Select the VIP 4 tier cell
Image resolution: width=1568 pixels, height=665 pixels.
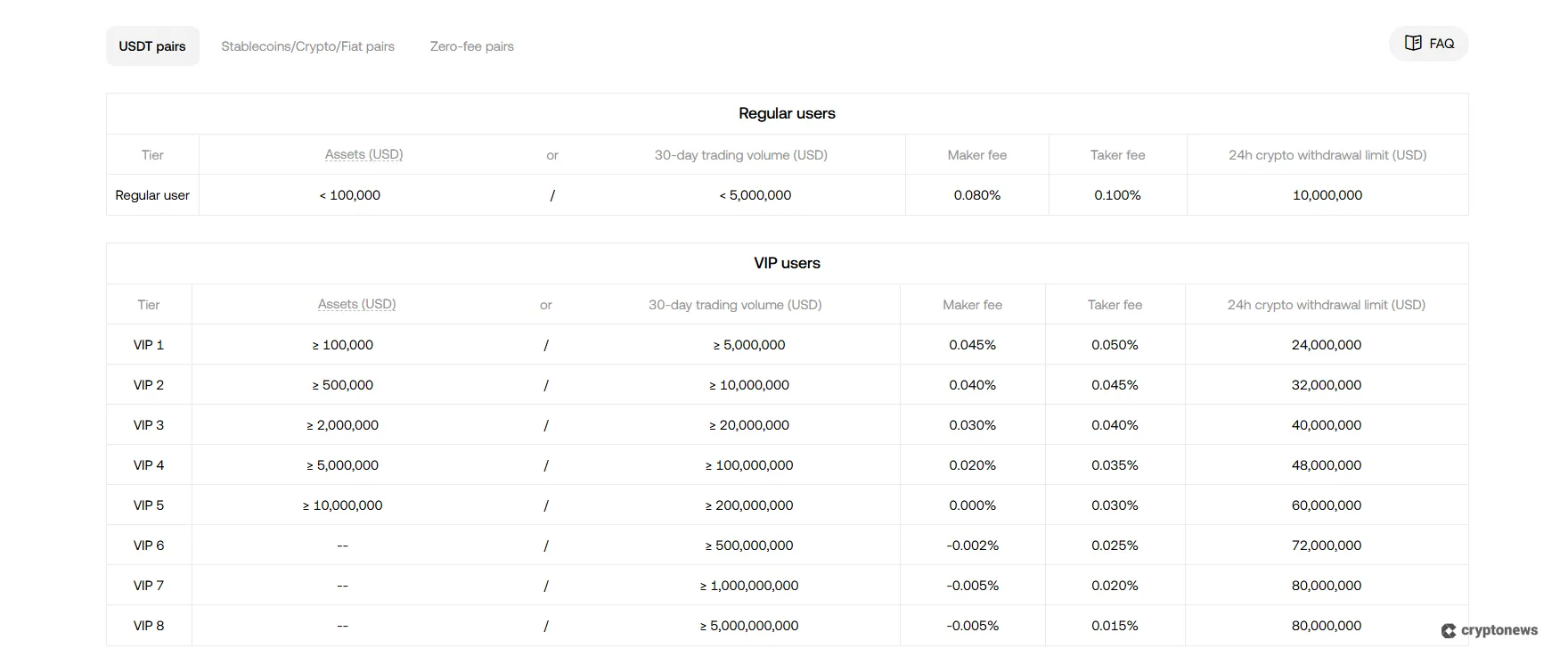[149, 465]
